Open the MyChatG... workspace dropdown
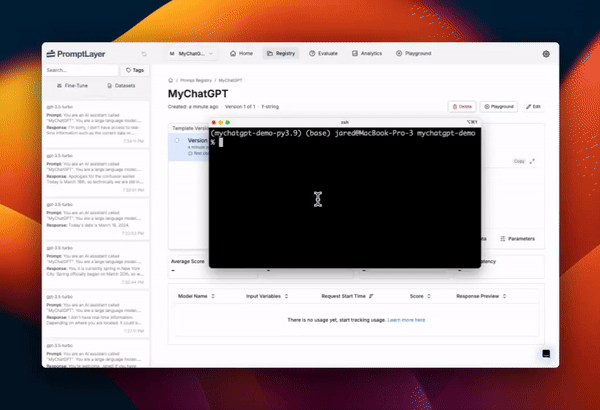Viewport: 600px width, 410px height. [191, 54]
